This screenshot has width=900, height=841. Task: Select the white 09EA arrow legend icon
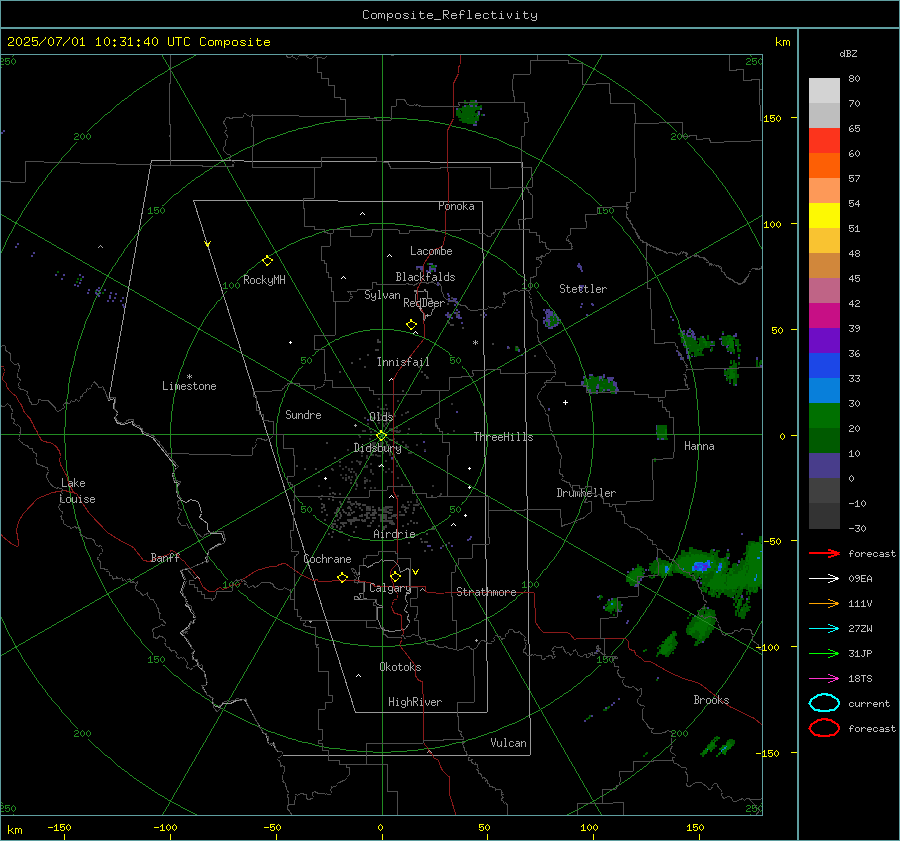(824, 579)
